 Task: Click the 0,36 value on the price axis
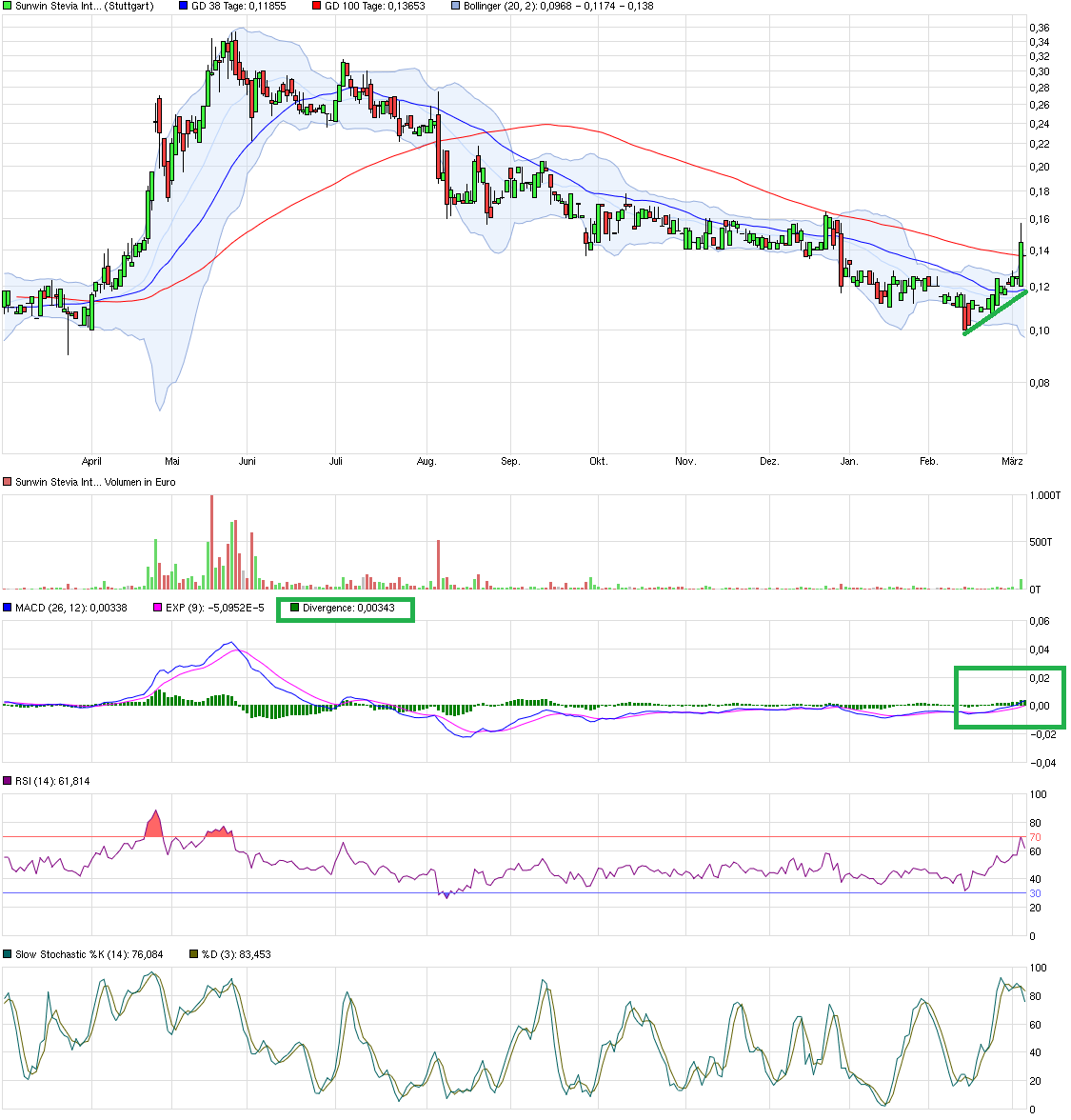point(1040,28)
